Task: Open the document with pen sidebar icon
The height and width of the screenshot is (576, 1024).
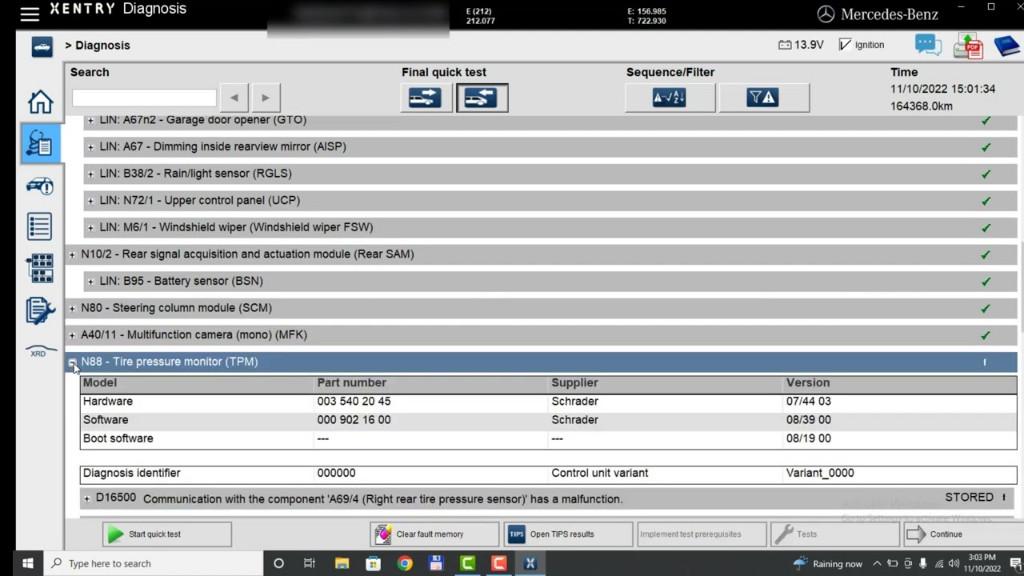Action: pyautogui.click(x=40, y=310)
